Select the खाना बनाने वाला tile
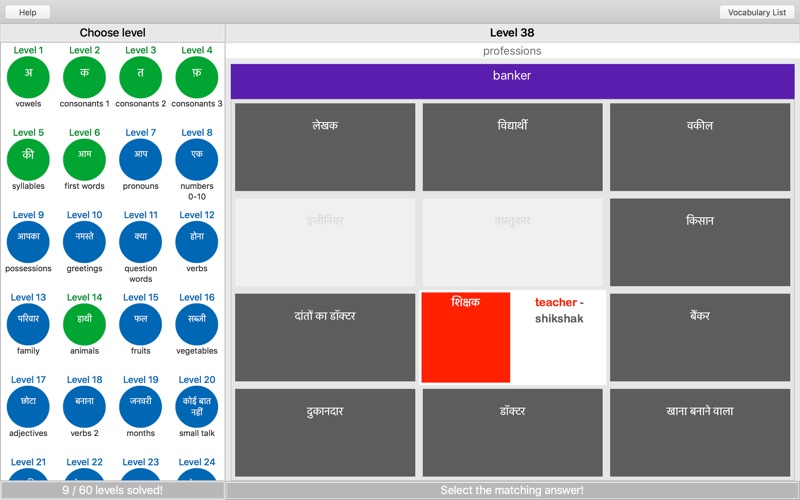This screenshot has width=800, height=500. [x=700, y=433]
